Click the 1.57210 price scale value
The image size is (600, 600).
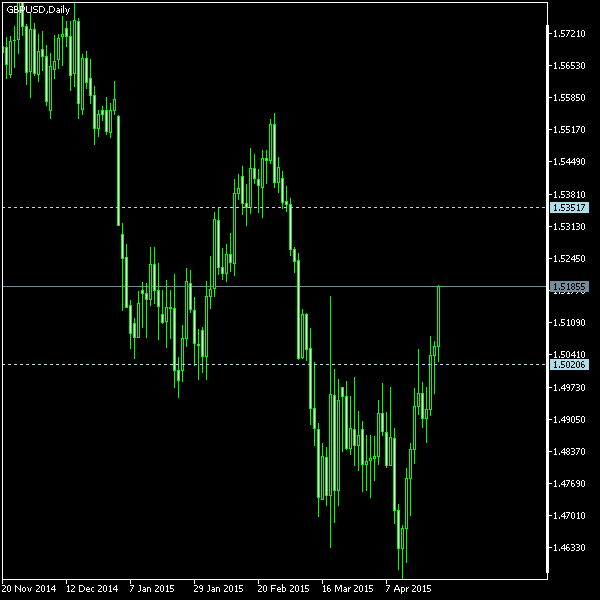(x=569, y=34)
